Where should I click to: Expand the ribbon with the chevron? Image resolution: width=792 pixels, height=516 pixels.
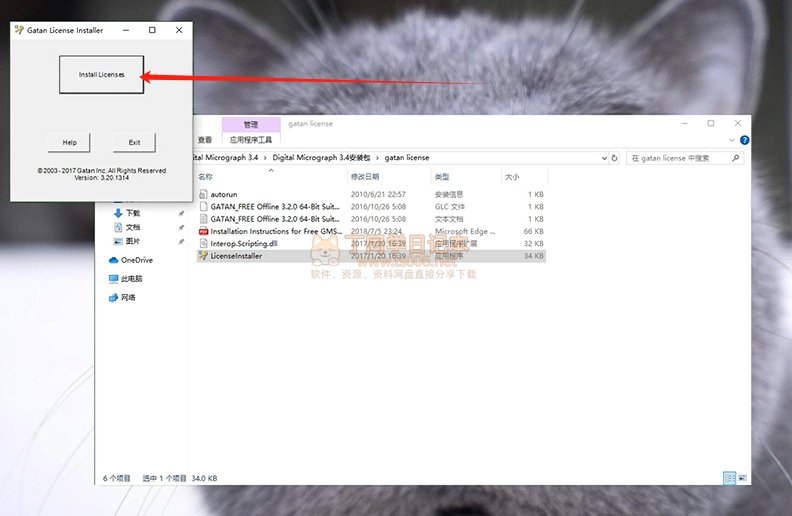[x=731, y=140]
